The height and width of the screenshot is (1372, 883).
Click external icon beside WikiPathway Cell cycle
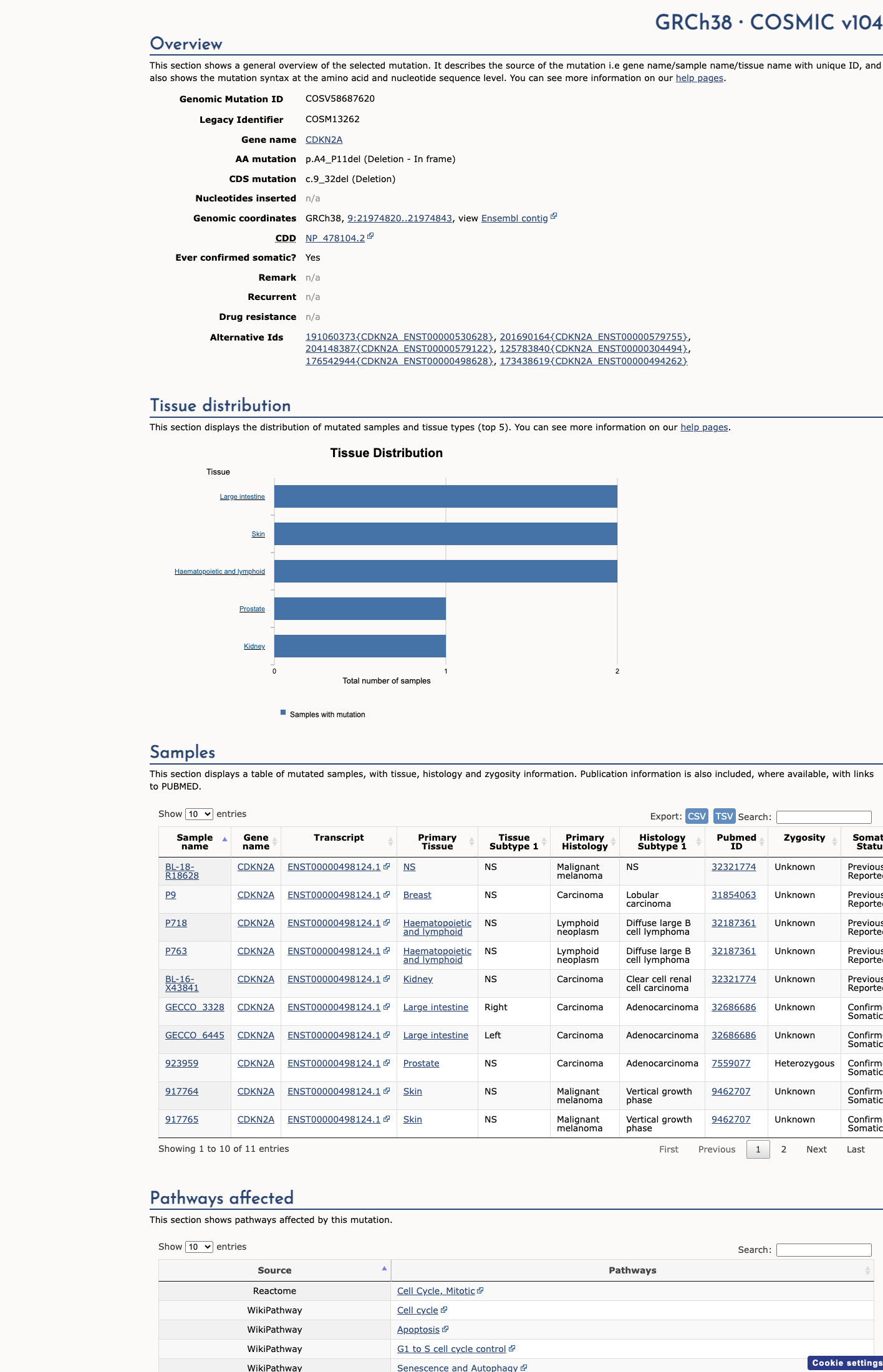[x=444, y=1310]
